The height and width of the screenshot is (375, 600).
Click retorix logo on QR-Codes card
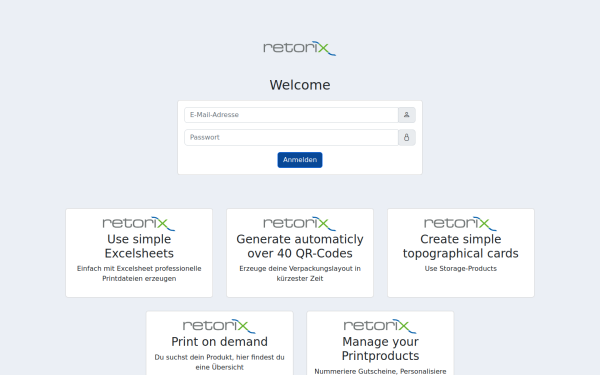point(300,223)
